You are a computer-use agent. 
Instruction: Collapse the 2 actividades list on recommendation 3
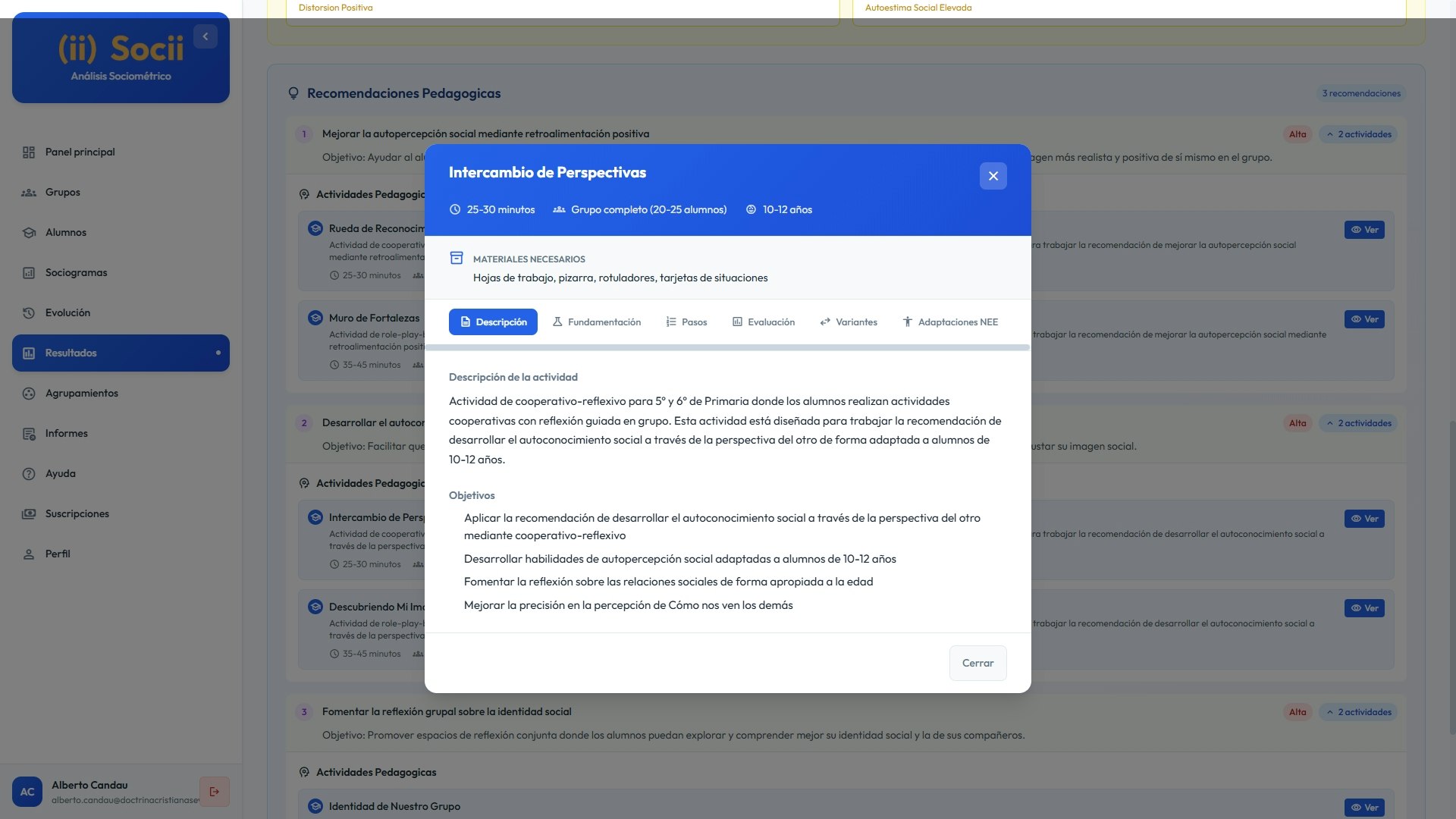1359,711
